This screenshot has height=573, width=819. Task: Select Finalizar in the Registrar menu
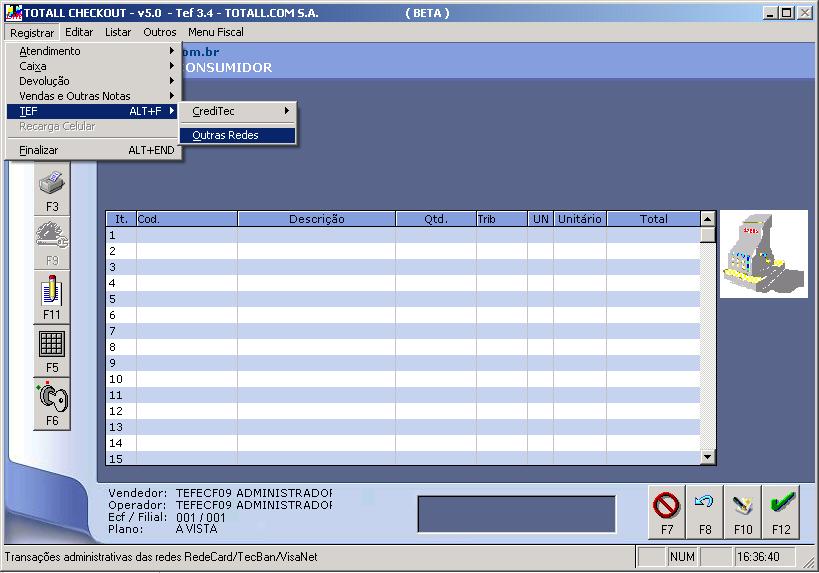pyautogui.click(x=93, y=150)
